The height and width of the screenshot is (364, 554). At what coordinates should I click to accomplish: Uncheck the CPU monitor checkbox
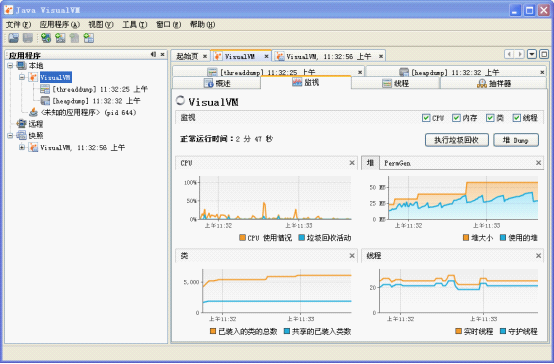(426, 118)
